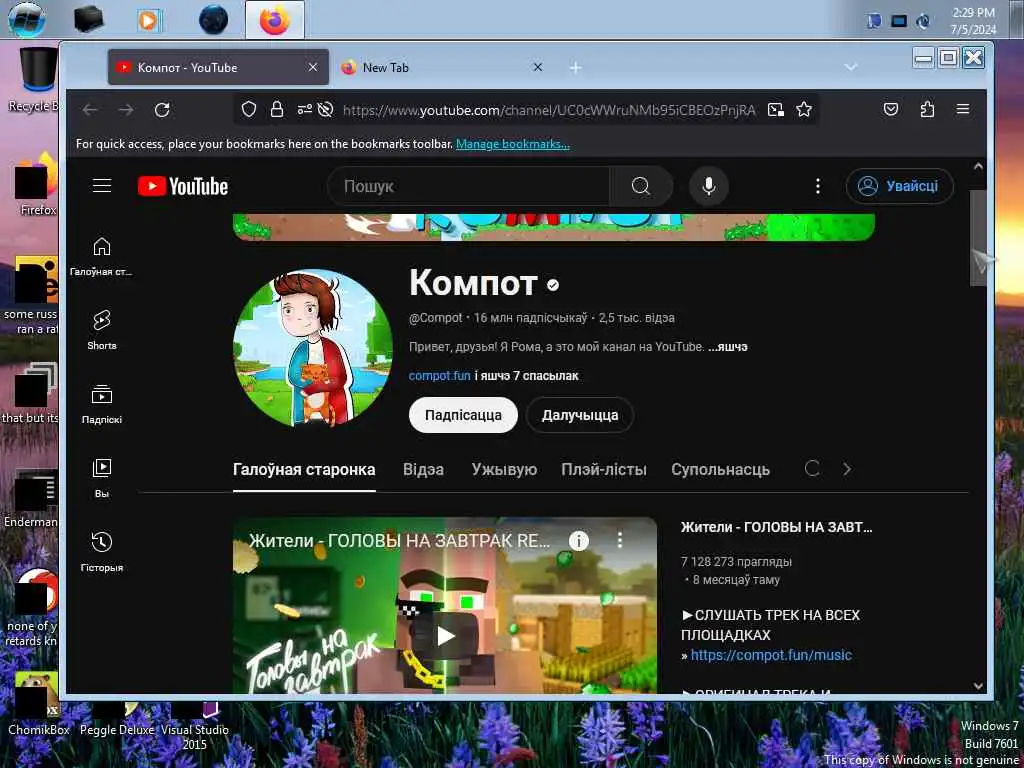Image resolution: width=1024 pixels, height=768 pixels.
Task: Click the Пошук search field
Action: 469,186
